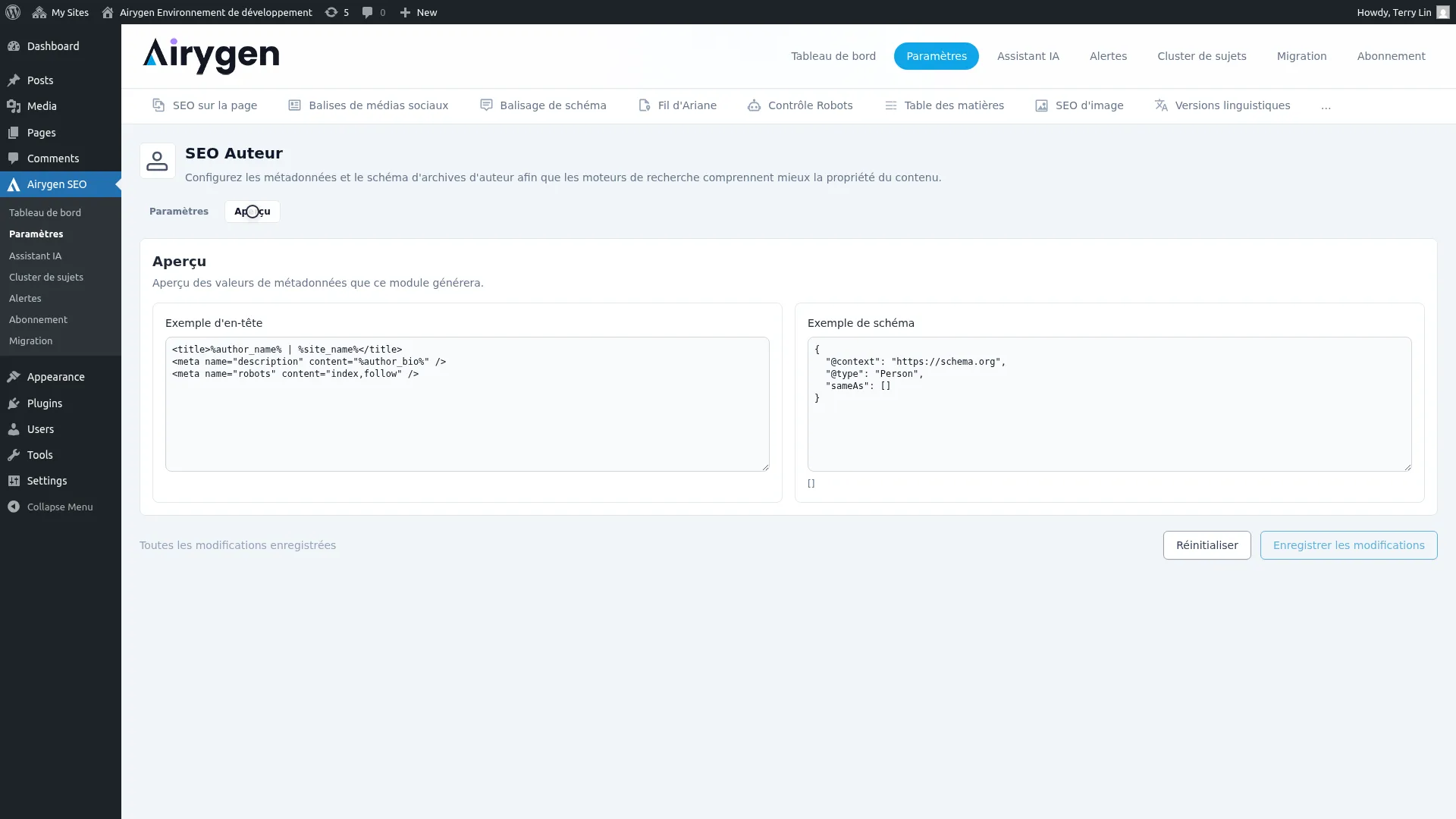Screen dimensions: 1456x819
Task: Click the Versions linguistiques translate icon
Action: coord(1161,105)
